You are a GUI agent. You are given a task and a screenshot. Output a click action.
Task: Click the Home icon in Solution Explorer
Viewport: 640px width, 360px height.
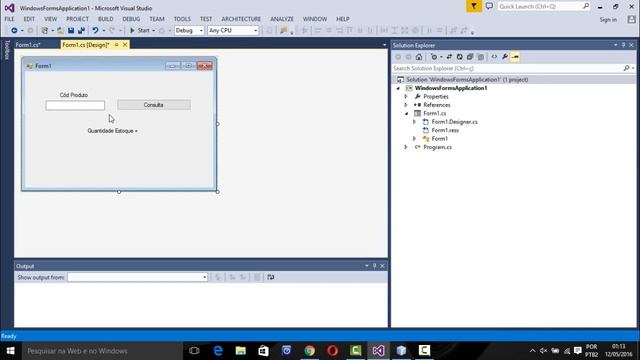[x=419, y=57]
